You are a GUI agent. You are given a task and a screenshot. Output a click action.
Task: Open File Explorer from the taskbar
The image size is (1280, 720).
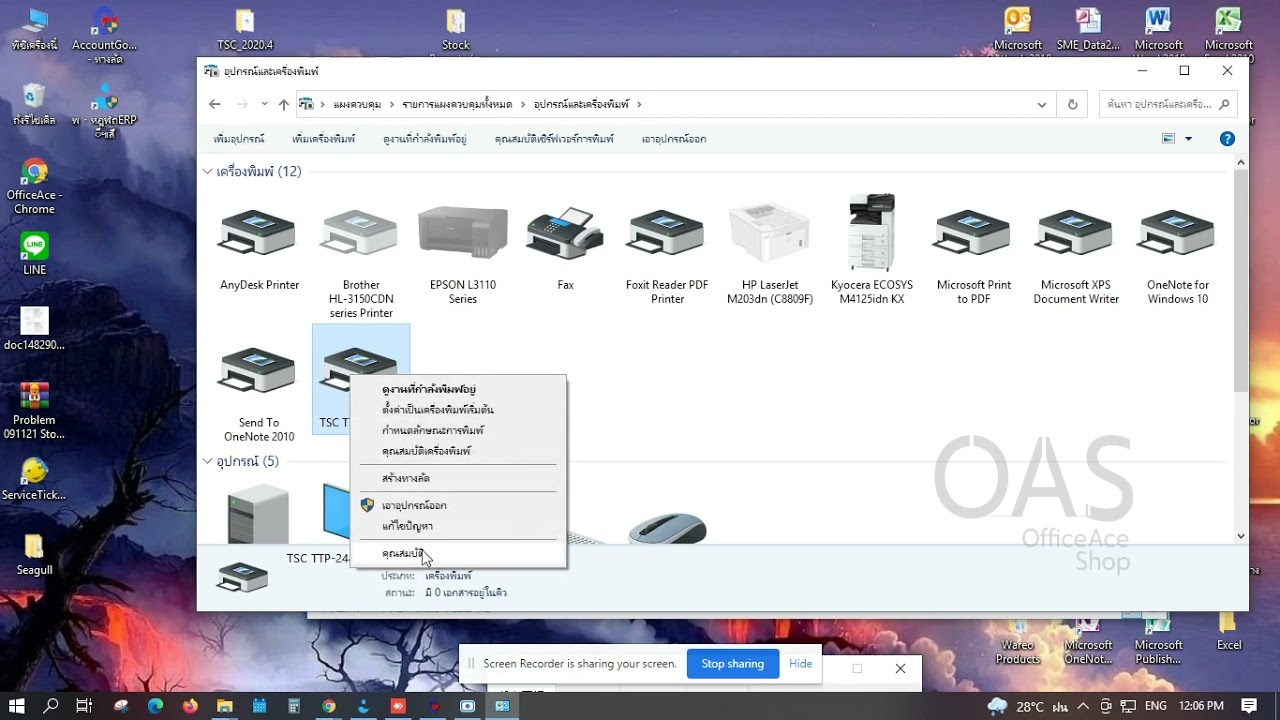pos(225,706)
